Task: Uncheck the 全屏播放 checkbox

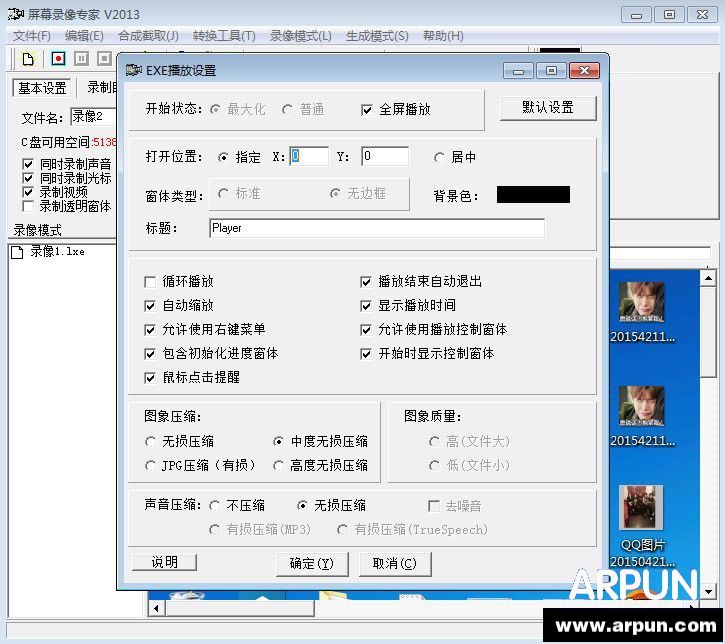Action: pyautogui.click(x=367, y=109)
